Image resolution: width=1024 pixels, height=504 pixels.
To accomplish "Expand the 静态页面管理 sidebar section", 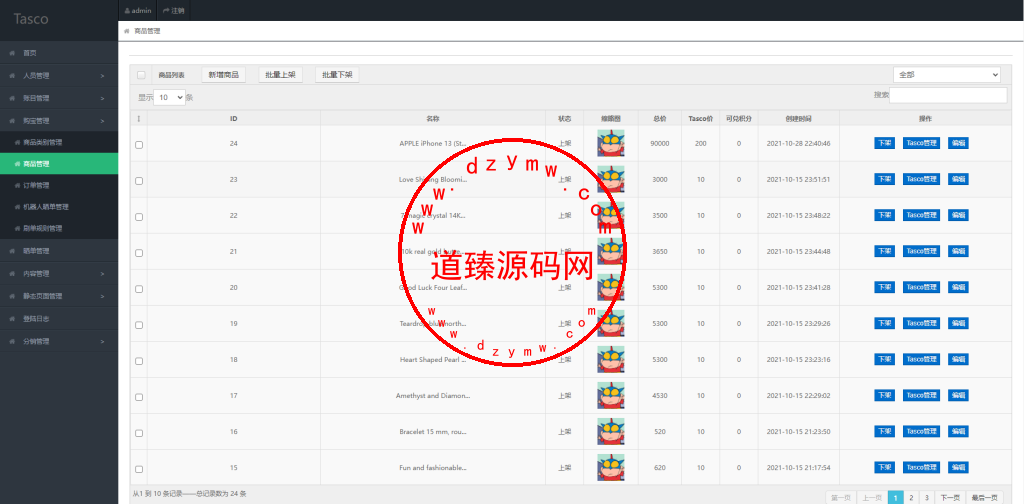I will coord(59,296).
